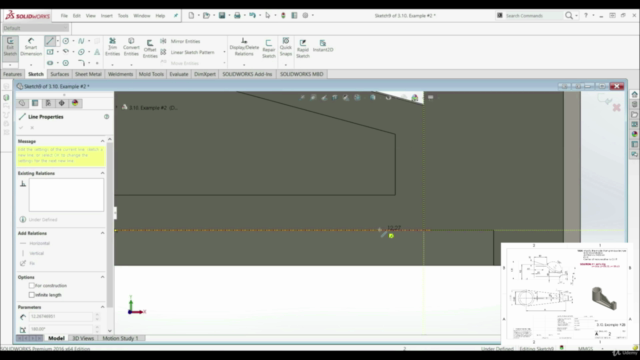Click the drawing reference thumbnail
Image resolution: width=640 pixels, height=360 pixels.
pyautogui.click(x=567, y=293)
